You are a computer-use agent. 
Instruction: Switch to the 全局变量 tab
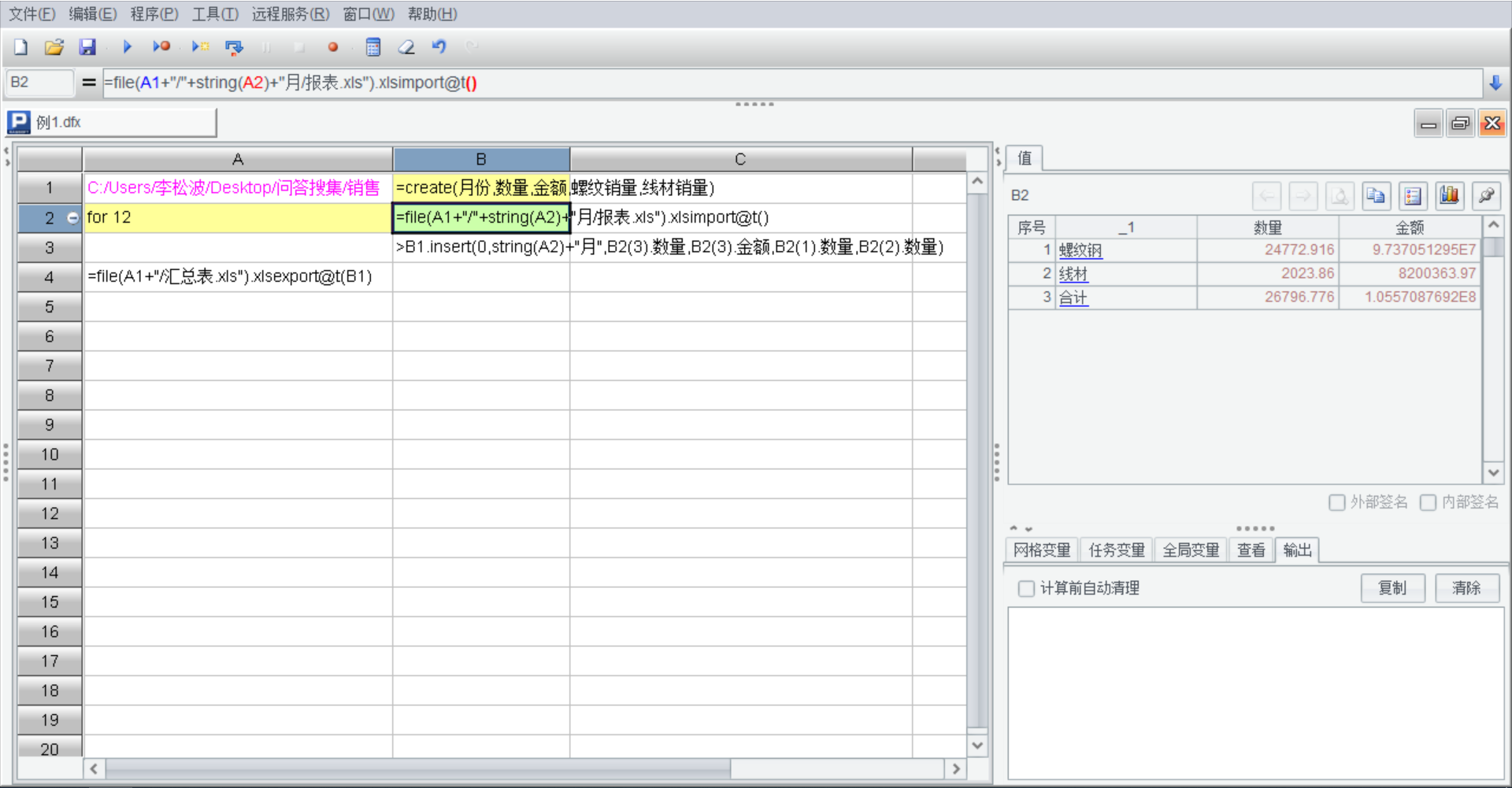click(x=1191, y=550)
